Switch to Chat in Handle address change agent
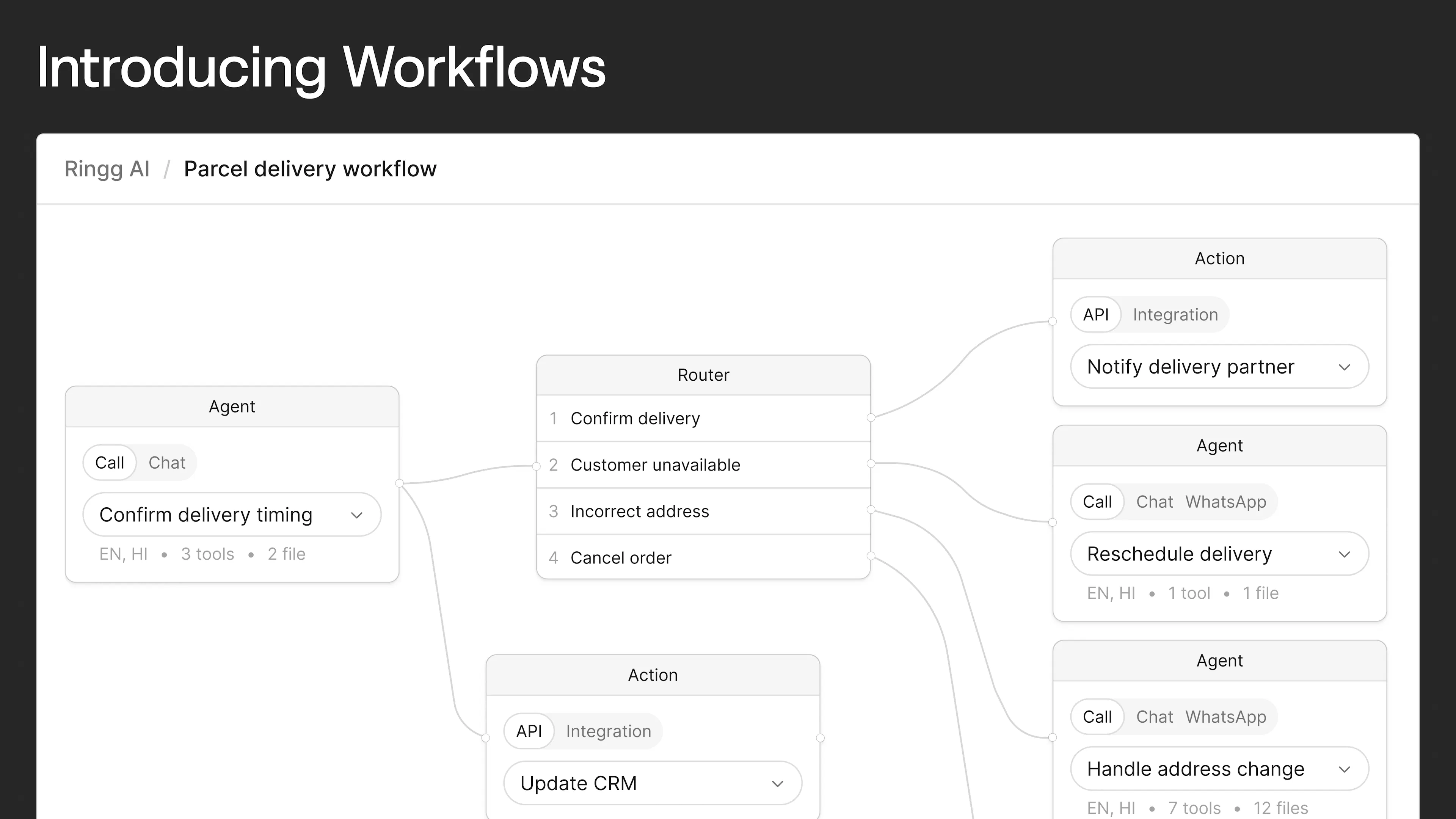 coord(1154,717)
